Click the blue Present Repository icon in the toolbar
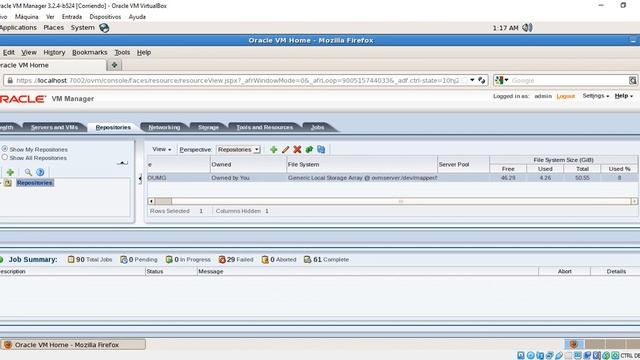This screenshot has width=640, height=360. click(x=321, y=150)
